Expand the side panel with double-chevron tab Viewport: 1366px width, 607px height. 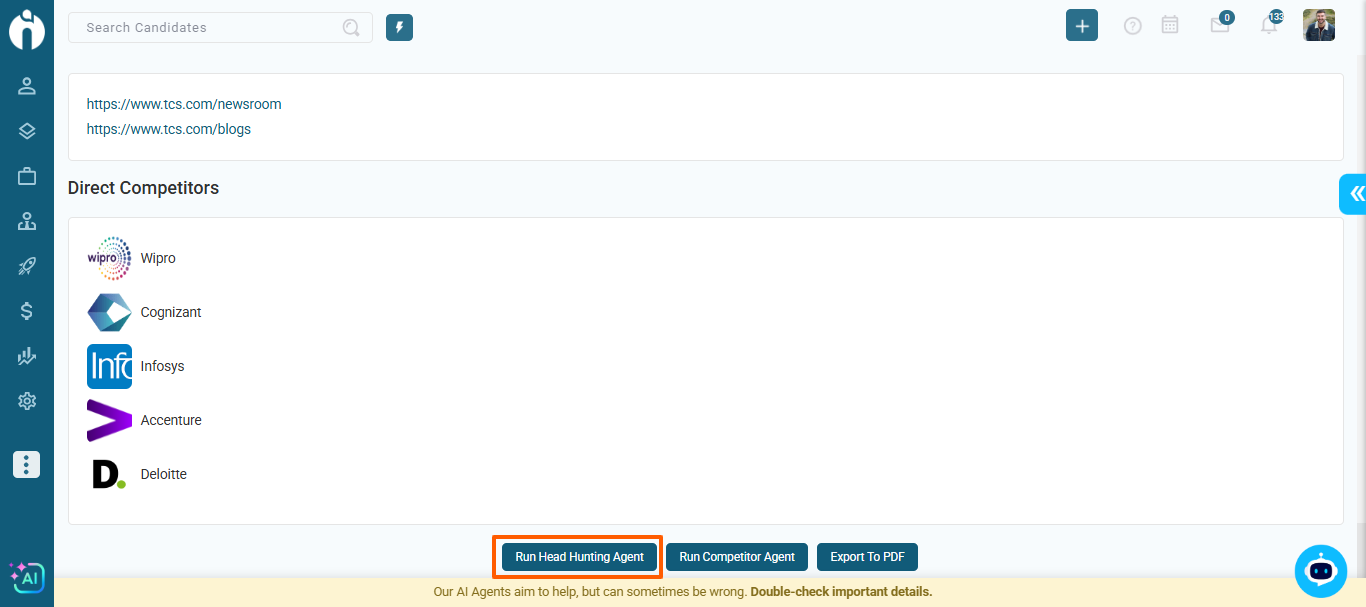(x=1354, y=194)
